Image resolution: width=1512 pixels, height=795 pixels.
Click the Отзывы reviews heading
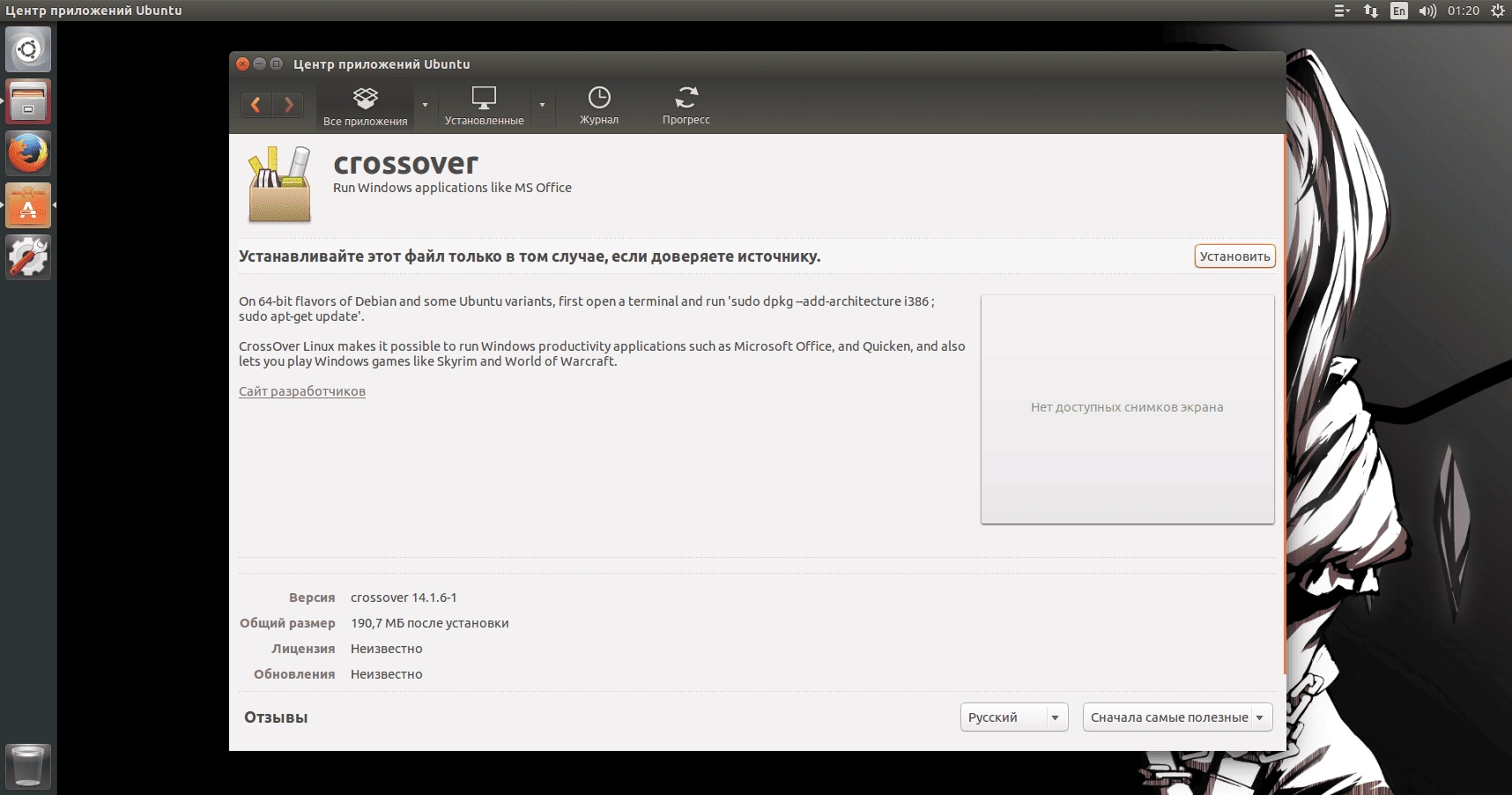(x=276, y=717)
